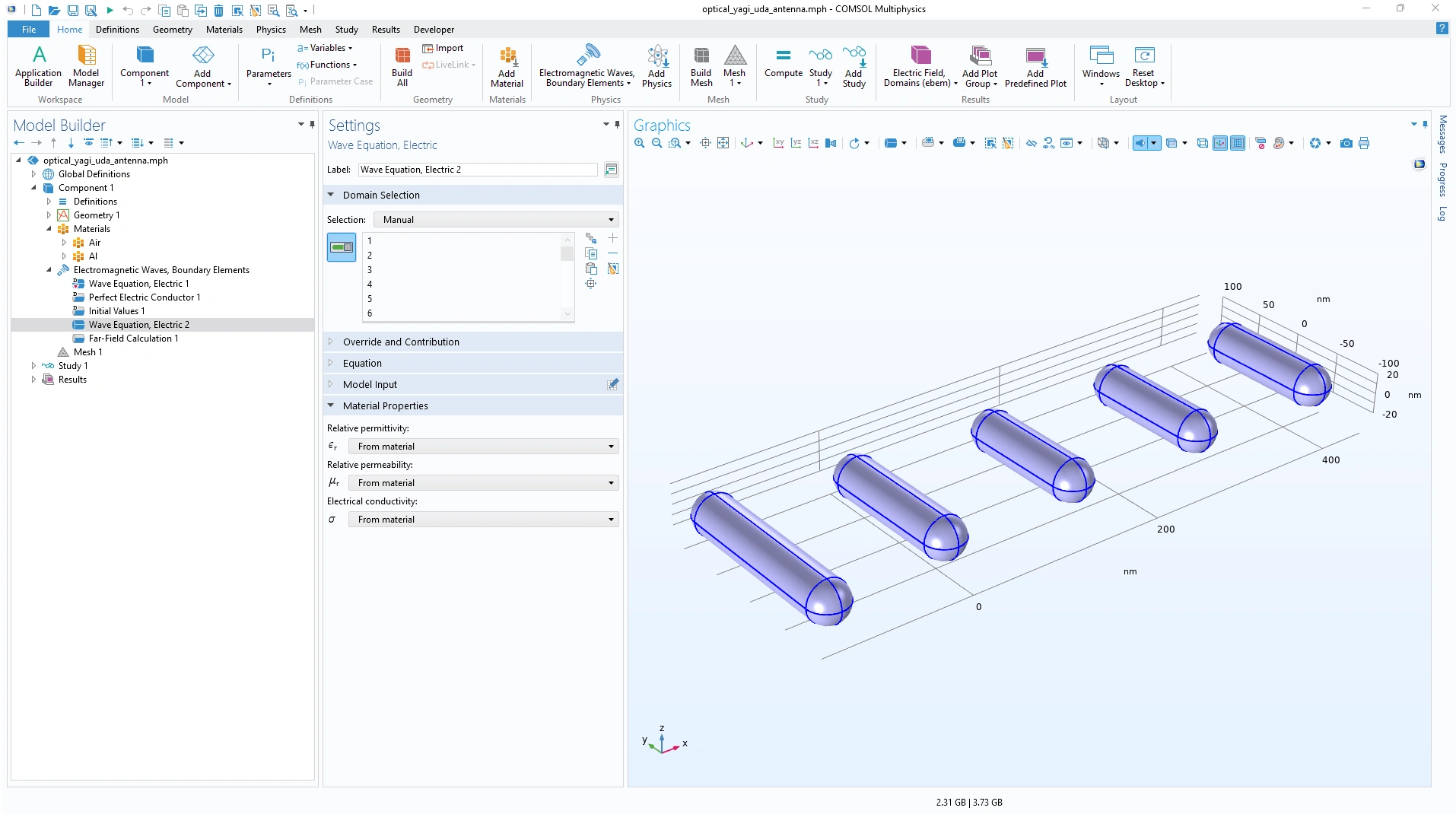Open the Physics ribbon tab
The height and width of the screenshot is (814, 1456).
271,29
